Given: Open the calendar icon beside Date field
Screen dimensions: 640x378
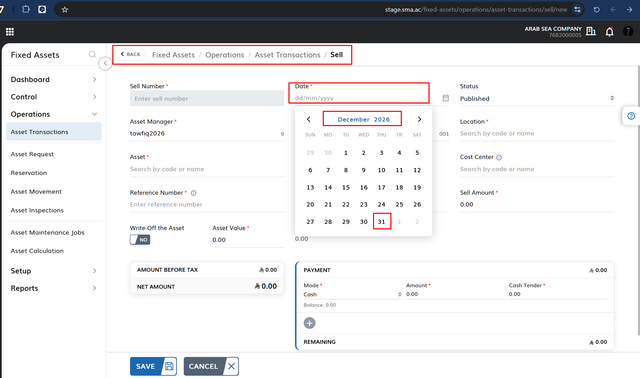Looking at the screenshot, I should click(x=445, y=98).
